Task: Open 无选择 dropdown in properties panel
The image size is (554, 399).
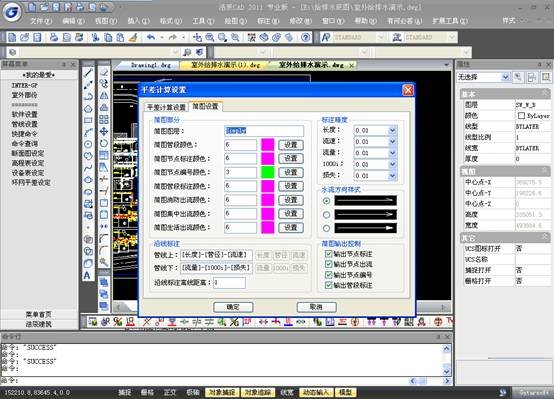Action: [x=505, y=77]
